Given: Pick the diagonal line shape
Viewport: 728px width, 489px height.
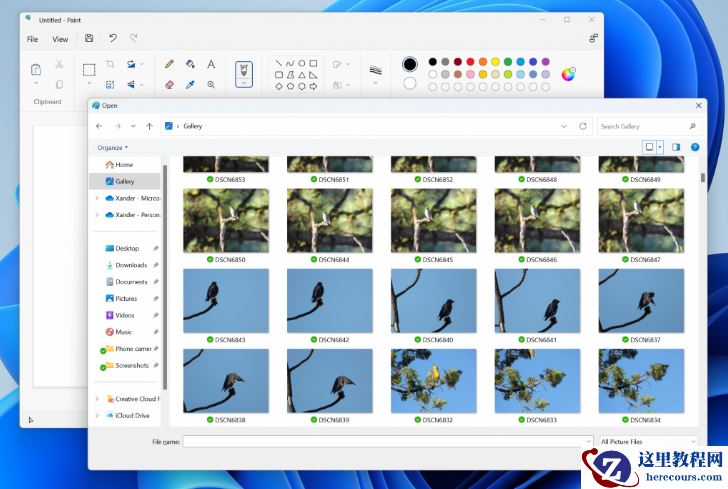Looking at the screenshot, I should (x=278, y=63).
